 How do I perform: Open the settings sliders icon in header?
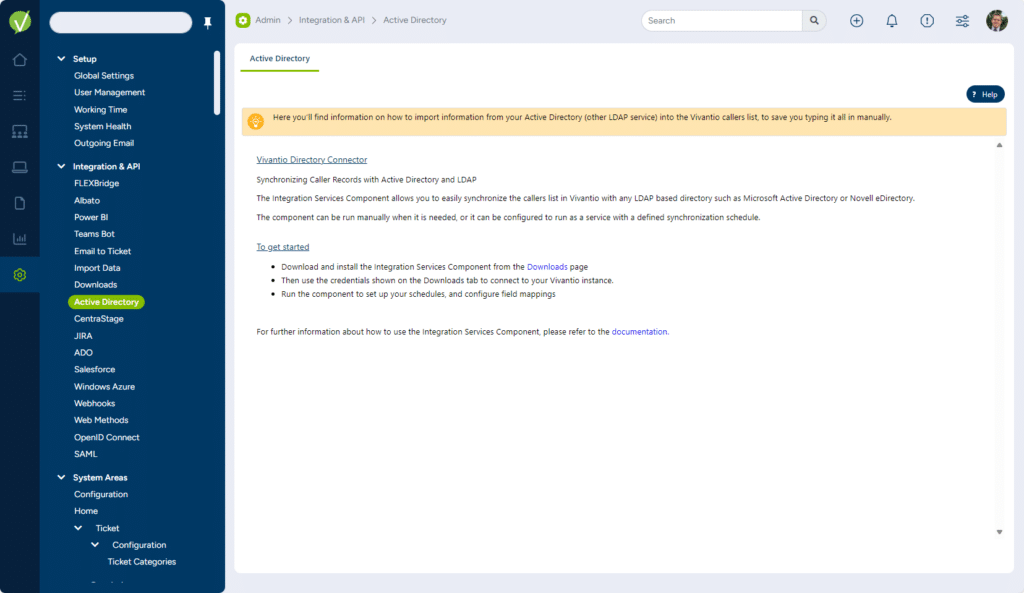(x=962, y=21)
